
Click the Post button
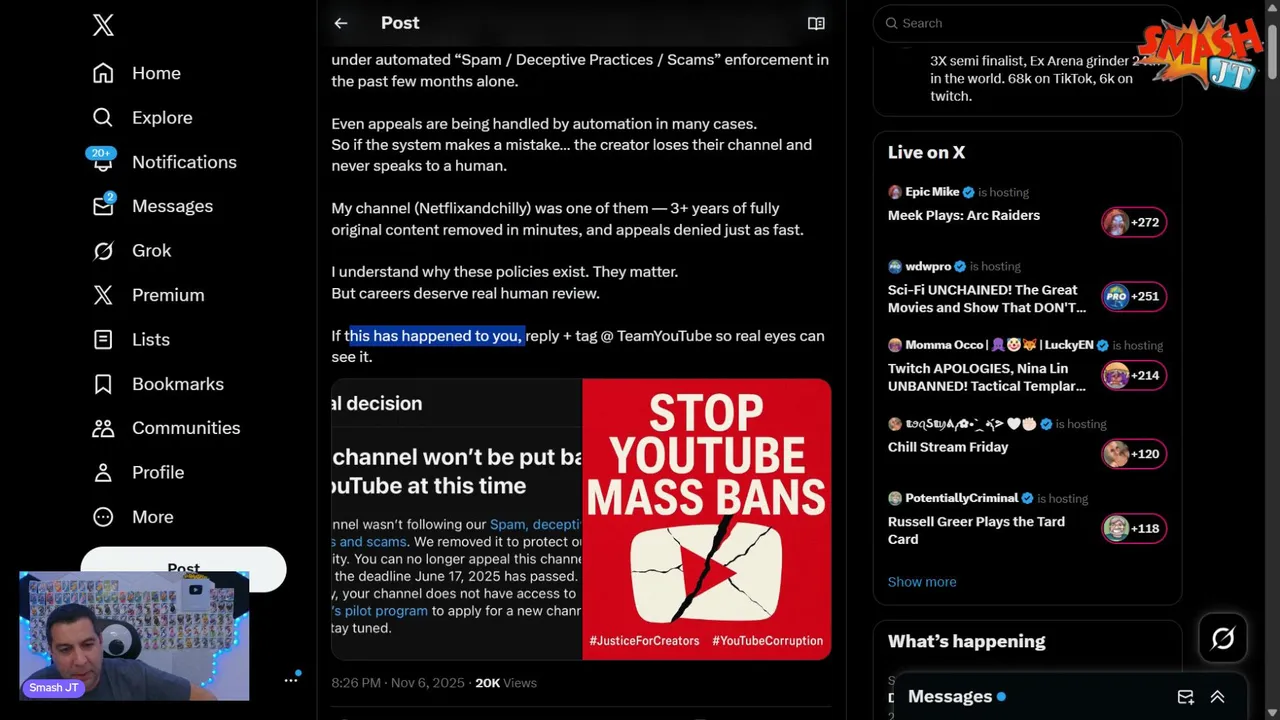point(183,568)
